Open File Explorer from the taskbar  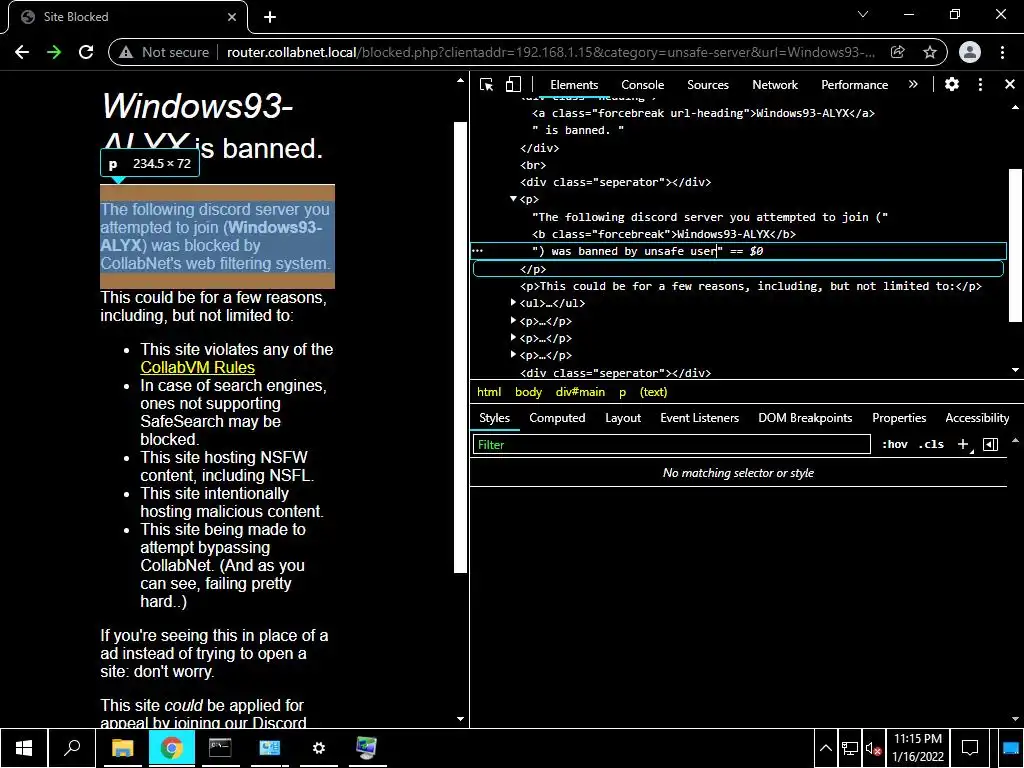click(x=122, y=748)
